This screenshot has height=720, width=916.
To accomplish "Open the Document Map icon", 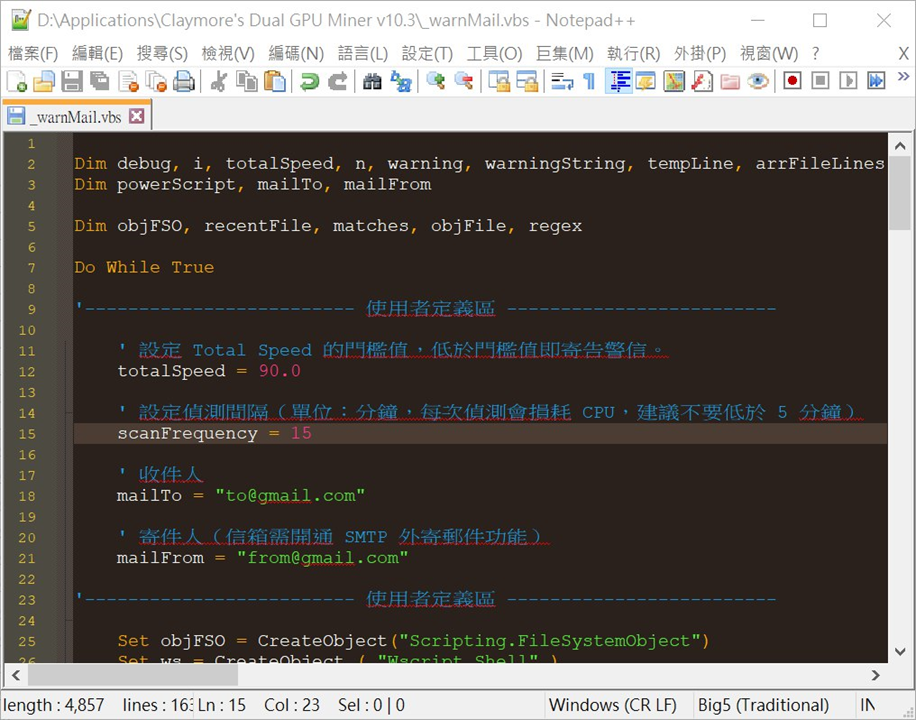I will pyautogui.click(x=674, y=81).
